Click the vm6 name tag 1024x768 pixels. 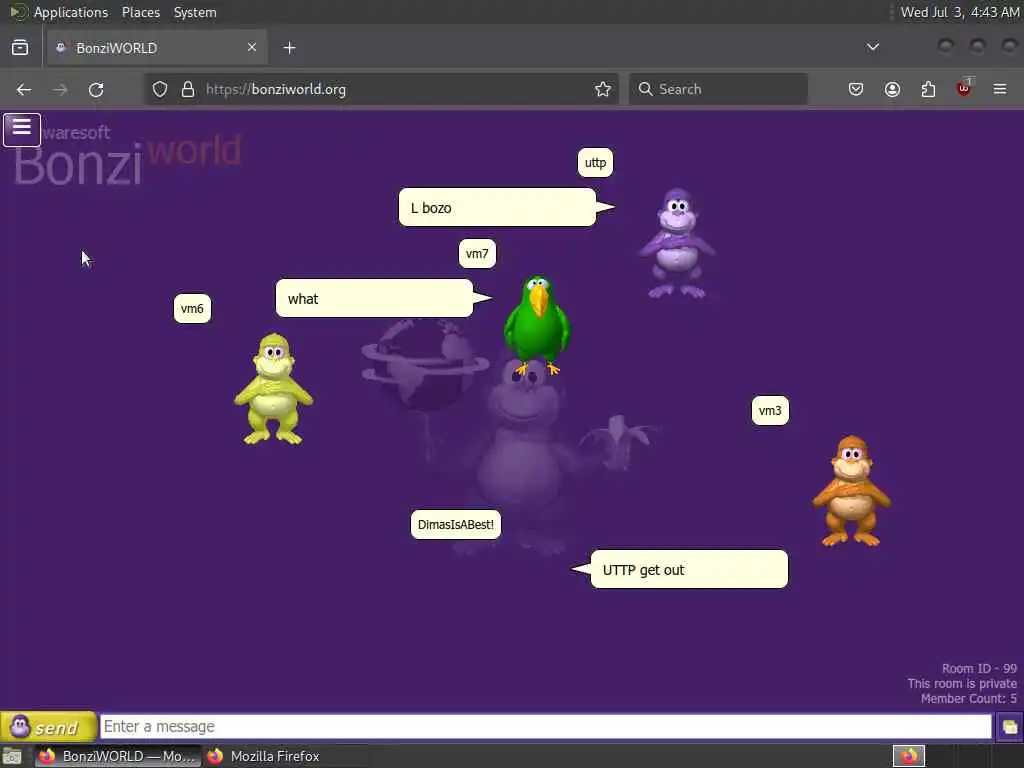192,308
